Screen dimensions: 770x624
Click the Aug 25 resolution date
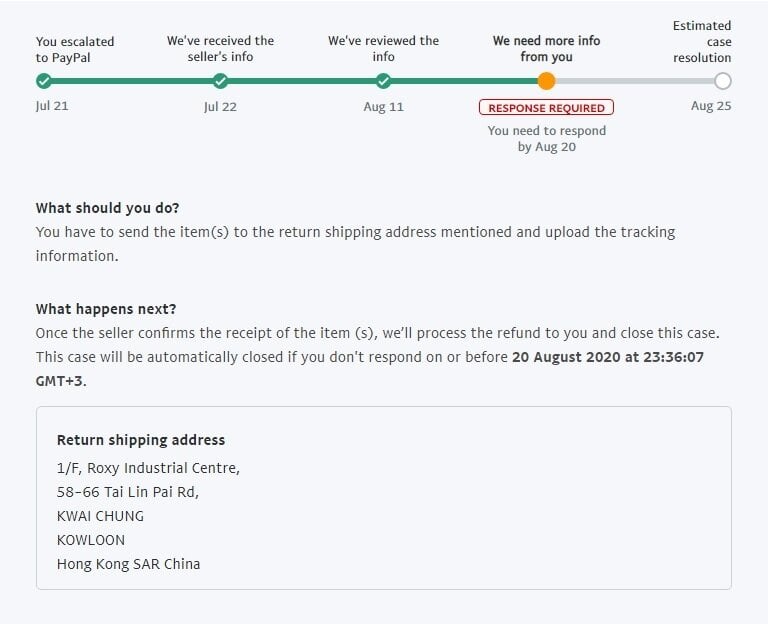711,107
